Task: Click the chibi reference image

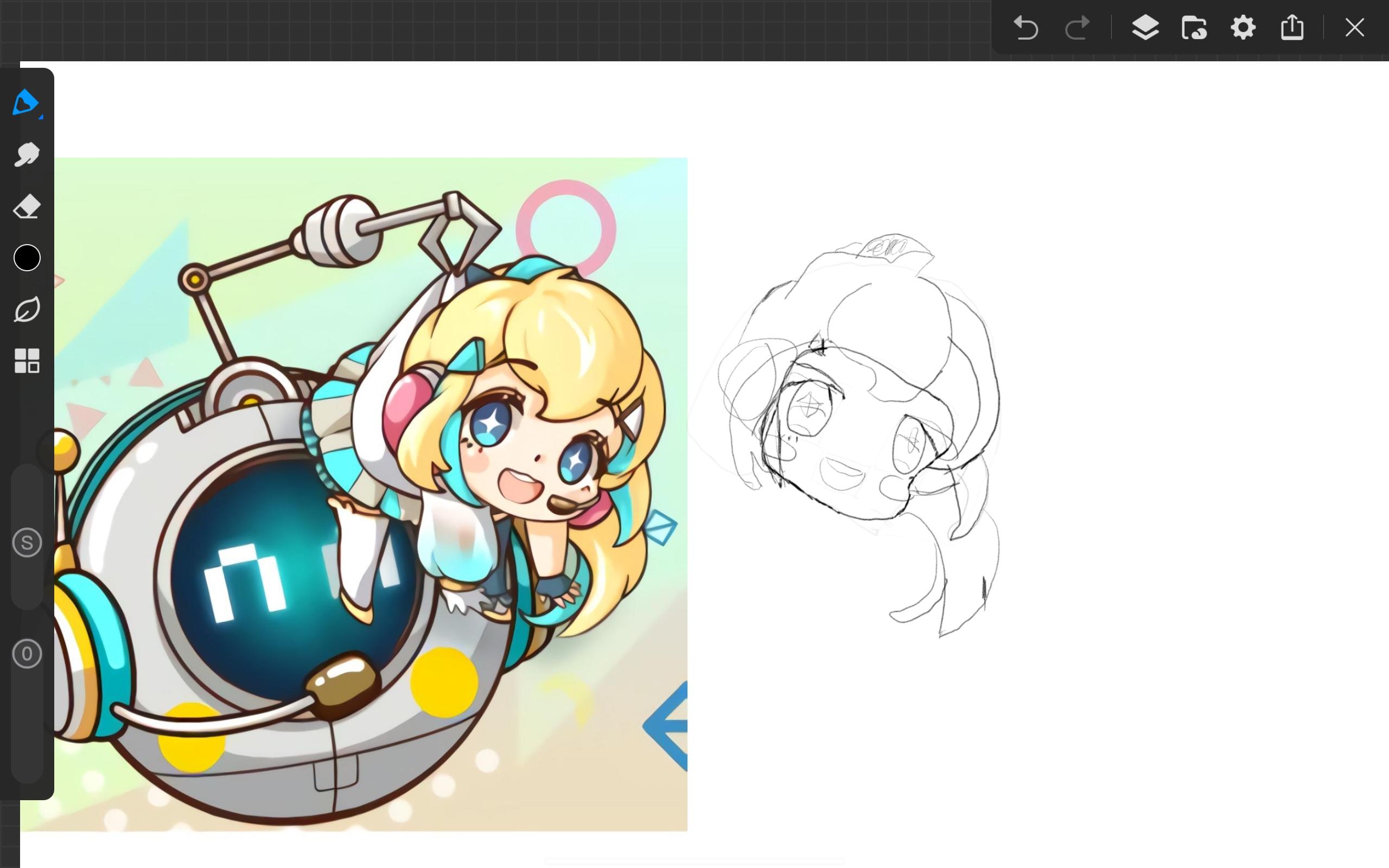Action: tap(371, 494)
